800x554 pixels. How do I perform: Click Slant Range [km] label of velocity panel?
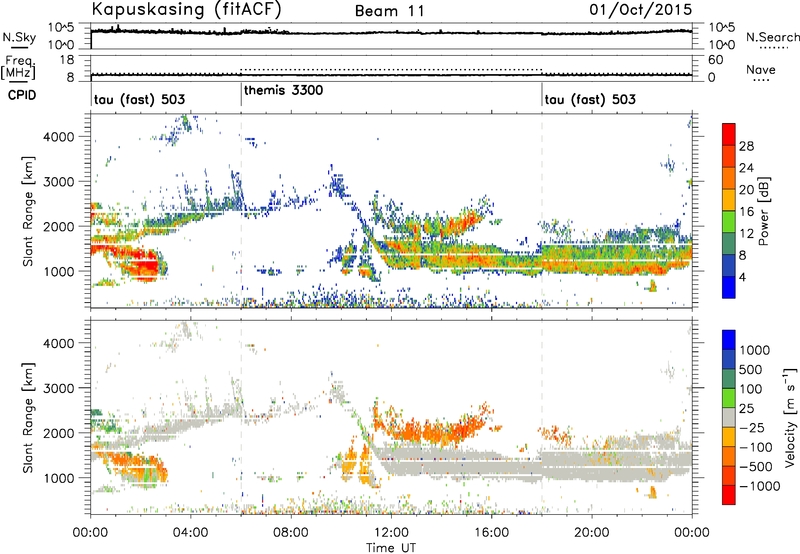pyautogui.click(x=28, y=418)
